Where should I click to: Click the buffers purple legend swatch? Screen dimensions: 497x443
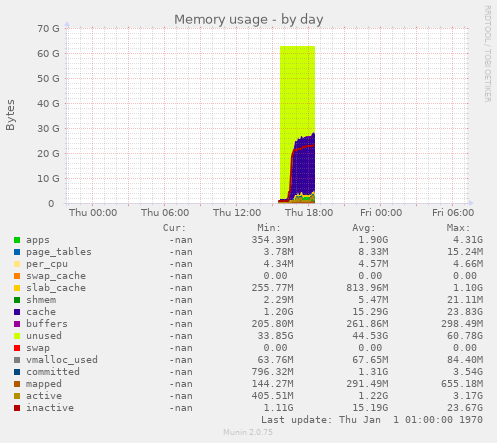click(x=17, y=324)
